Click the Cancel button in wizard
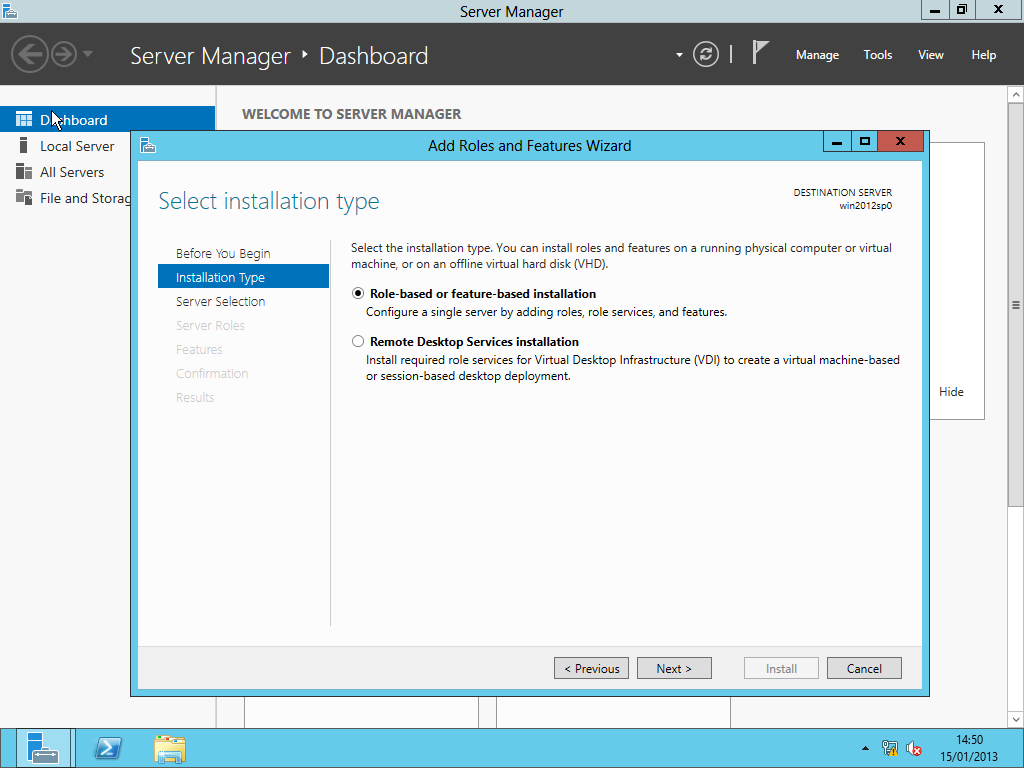 [x=864, y=668]
